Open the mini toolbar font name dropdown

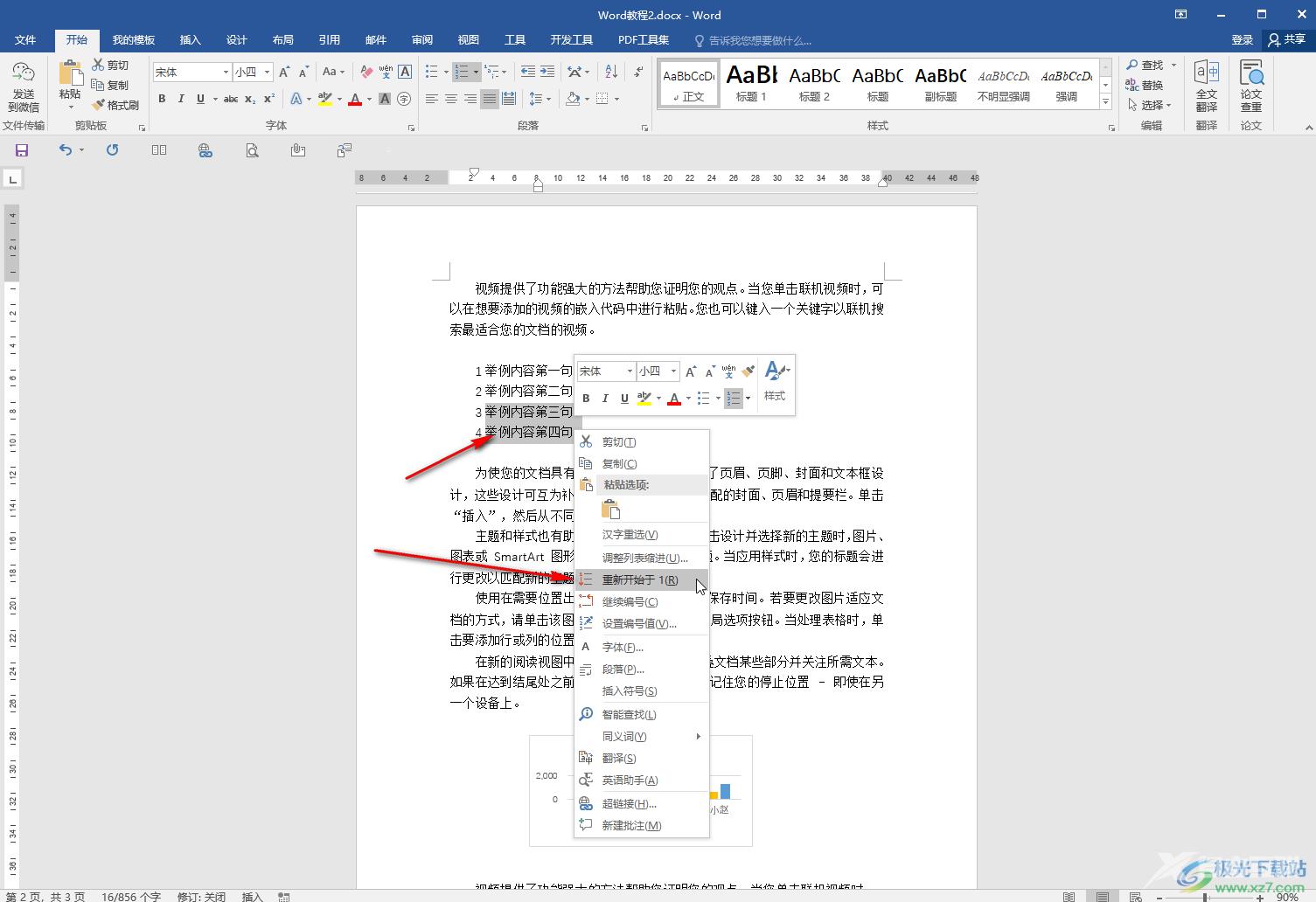[x=629, y=371]
